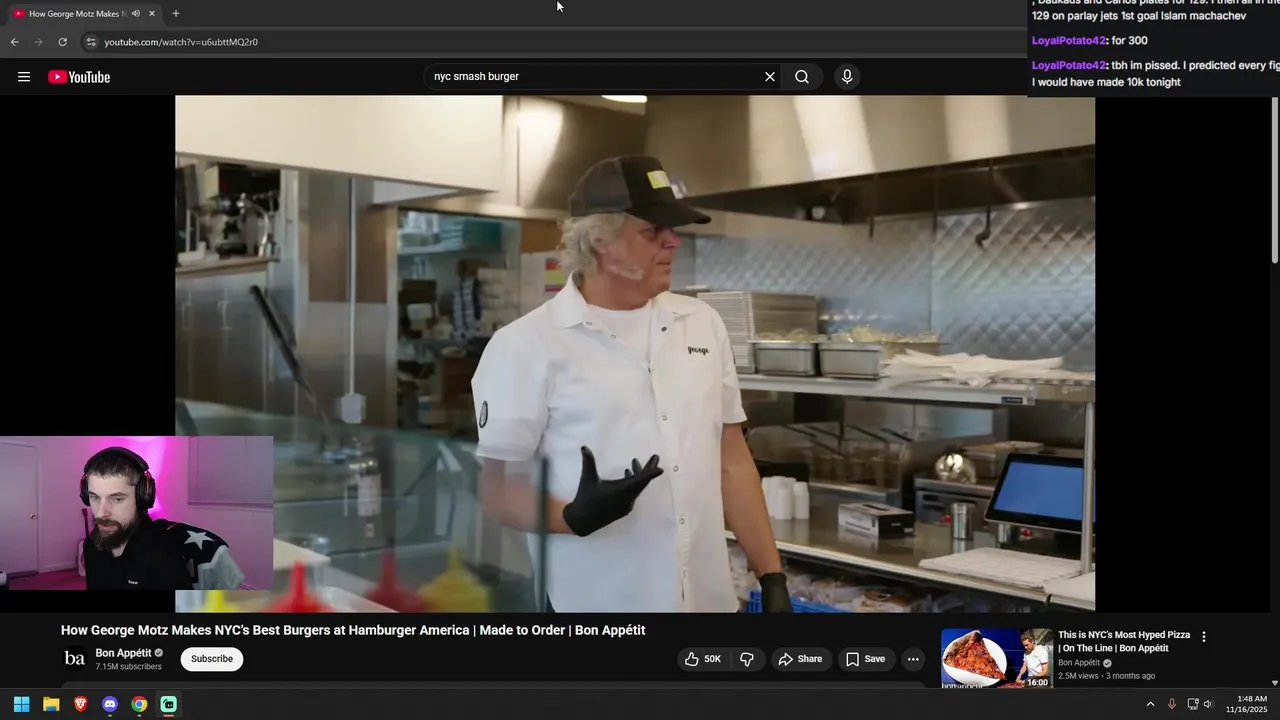
Task: Mute the tab via the speaker icon
Action: pos(136,13)
